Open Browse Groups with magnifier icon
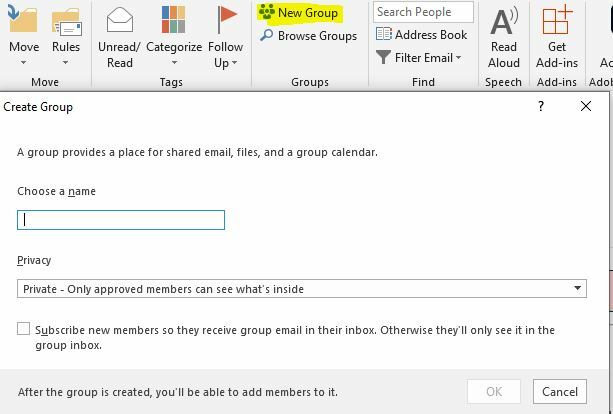This screenshot has height=414, width=613. (308, 36)
